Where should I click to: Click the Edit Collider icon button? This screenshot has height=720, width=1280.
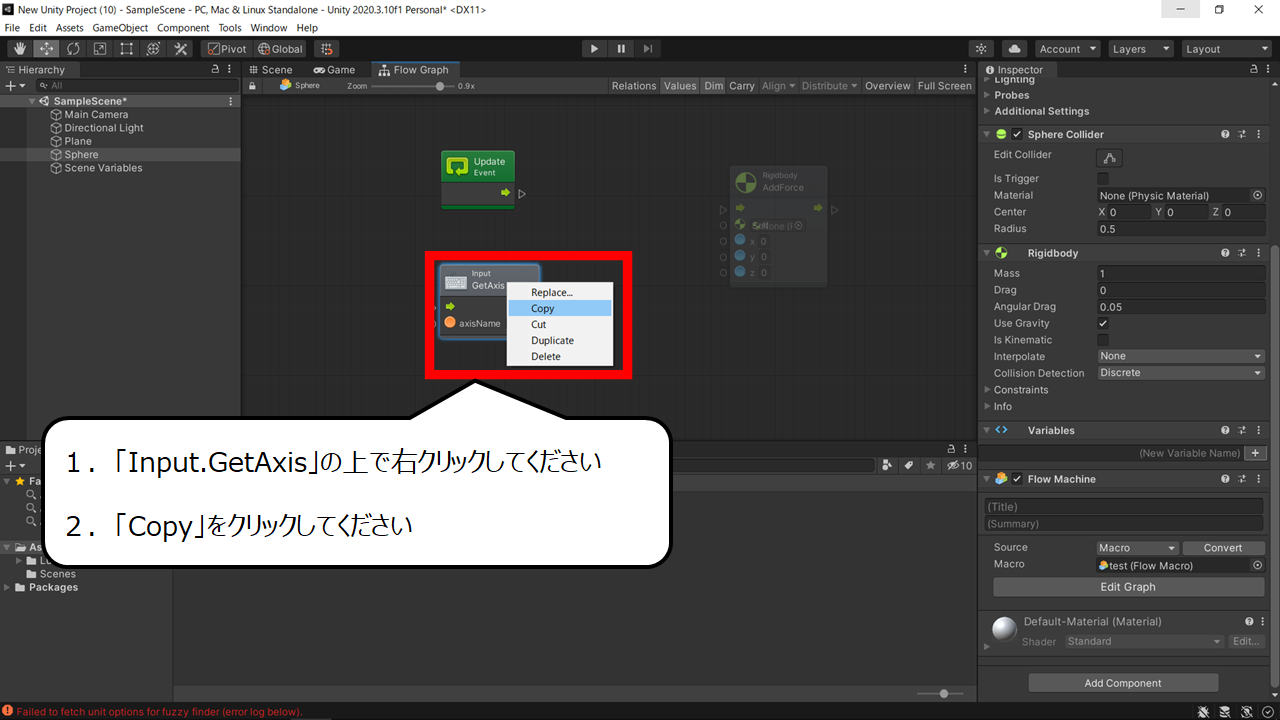click(x=1110, y=158)
